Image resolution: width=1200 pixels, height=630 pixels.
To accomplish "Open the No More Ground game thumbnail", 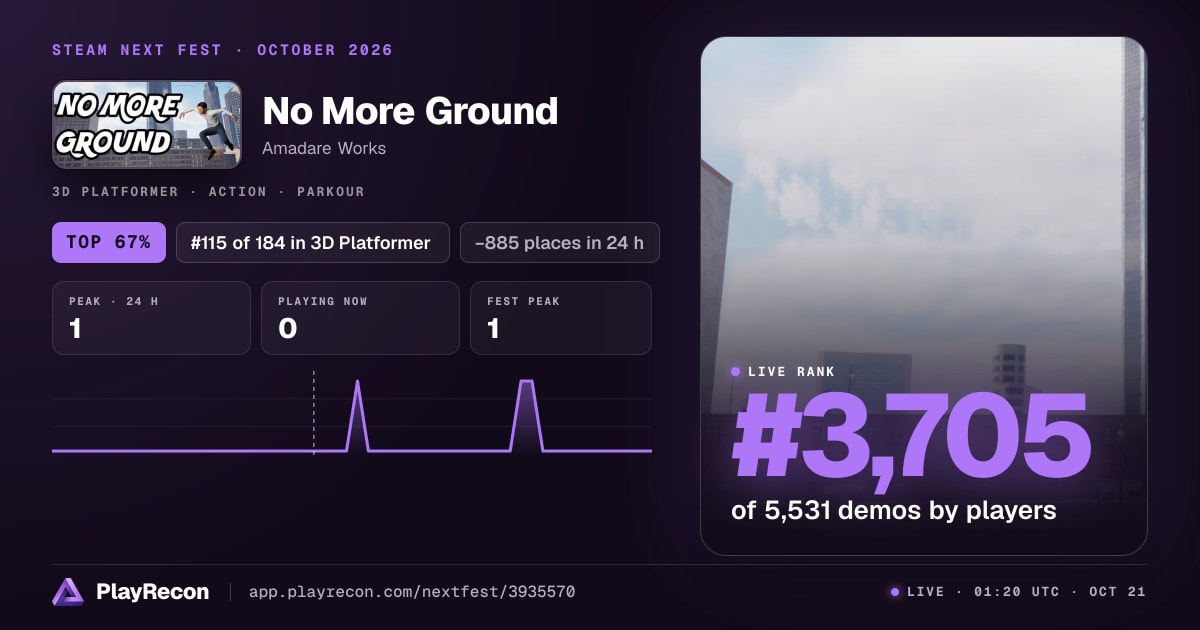I will point(147,125).
